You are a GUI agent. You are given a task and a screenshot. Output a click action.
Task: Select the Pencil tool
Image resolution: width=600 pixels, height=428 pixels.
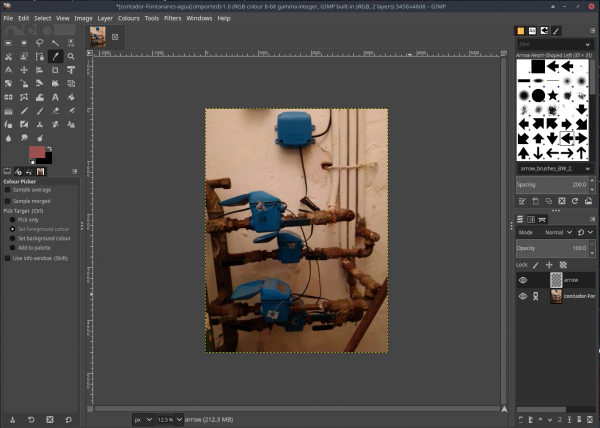click(24, 111)
